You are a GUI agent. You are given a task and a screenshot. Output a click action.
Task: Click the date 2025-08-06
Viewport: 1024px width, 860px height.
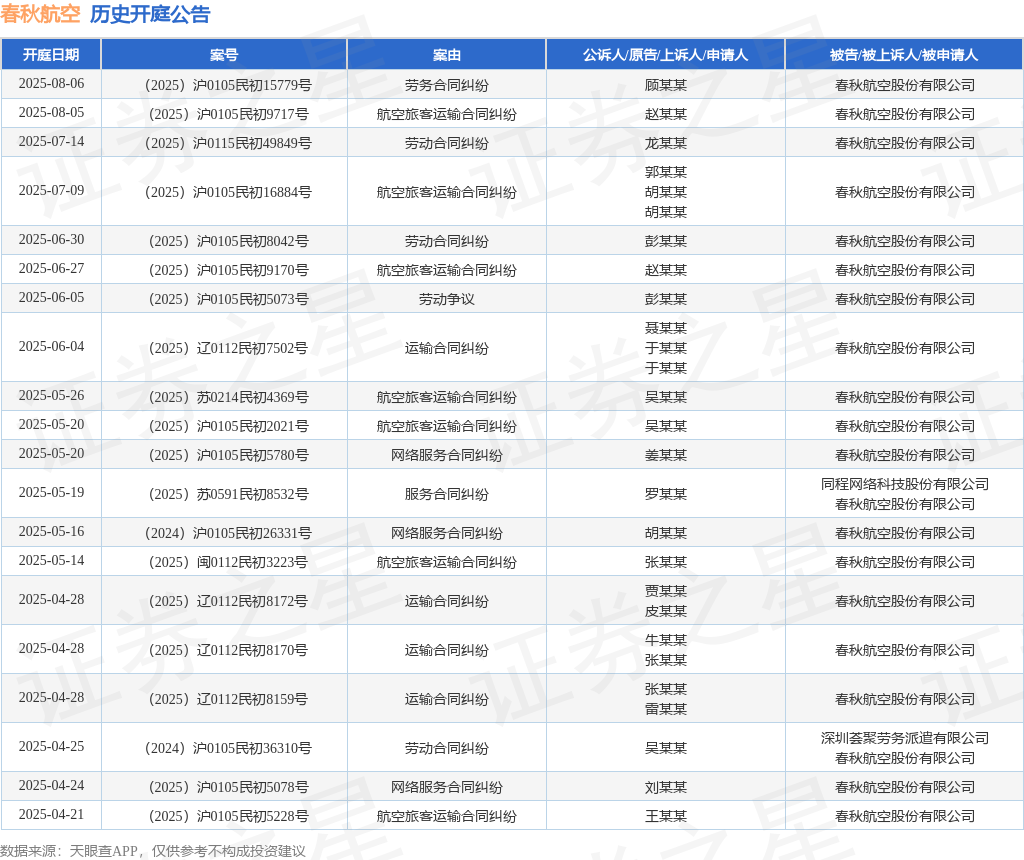point(51,84)
